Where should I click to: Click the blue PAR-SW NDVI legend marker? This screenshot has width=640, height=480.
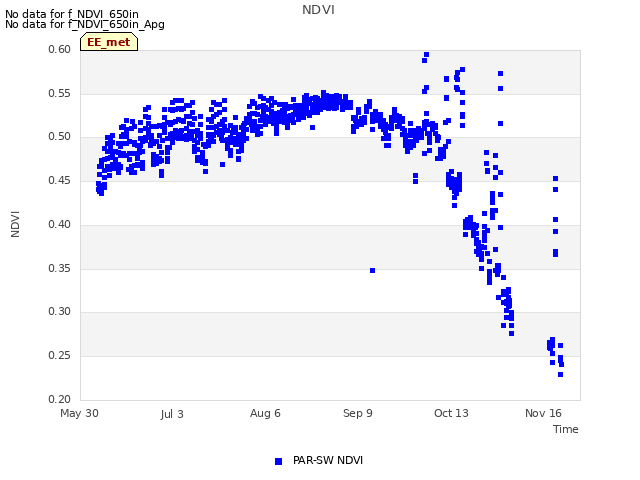pyautogui.click(x=278, y=461)
